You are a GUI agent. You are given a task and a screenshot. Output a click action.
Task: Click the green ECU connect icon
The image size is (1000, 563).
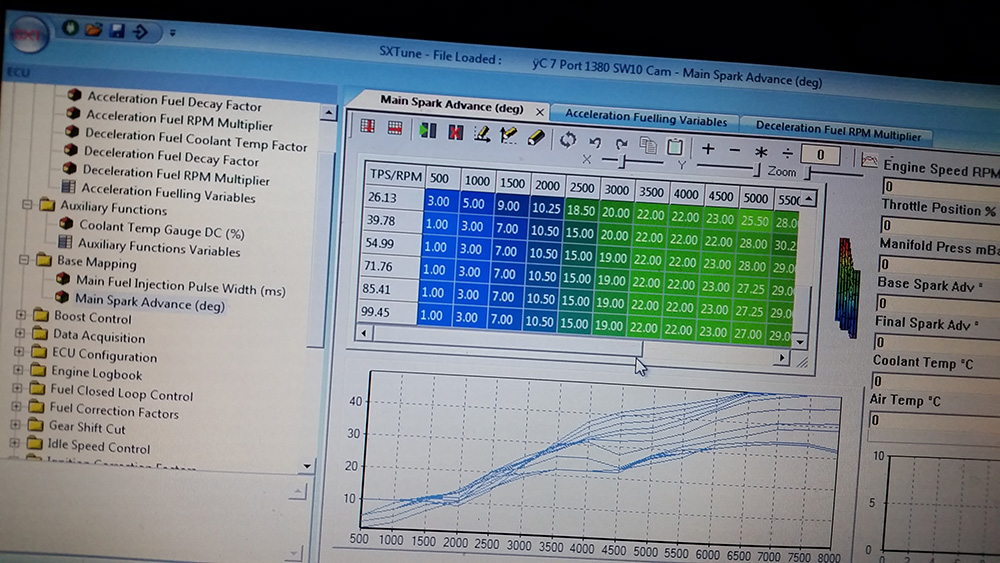pyautogui.click(x=70, y=29)
